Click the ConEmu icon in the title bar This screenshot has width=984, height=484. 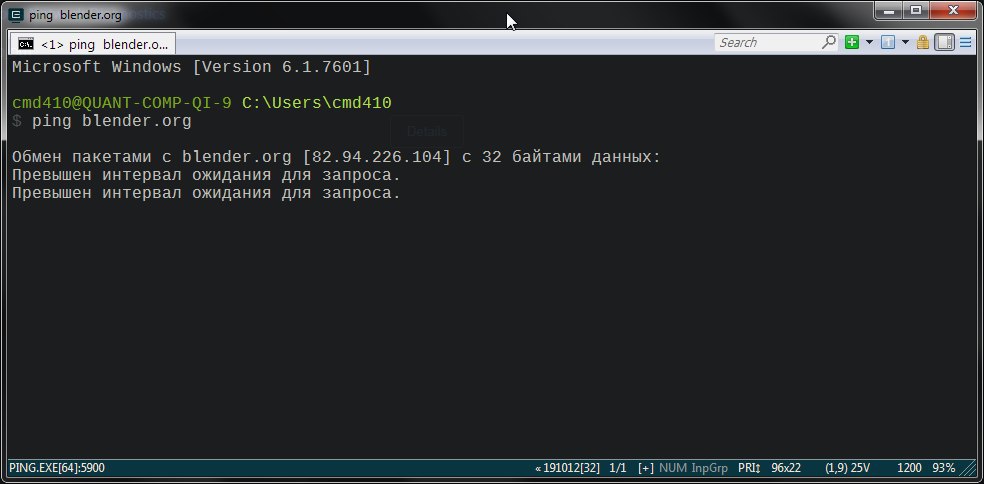click(x=17, y=14)
